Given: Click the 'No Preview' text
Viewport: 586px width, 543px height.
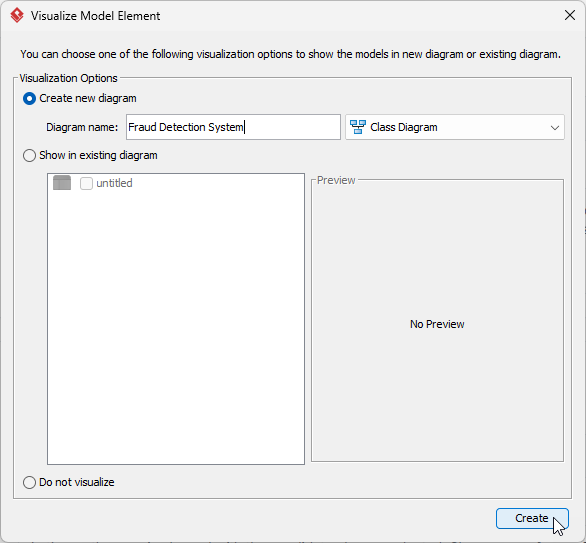Looking at the screenshot, I should [437, 324].
